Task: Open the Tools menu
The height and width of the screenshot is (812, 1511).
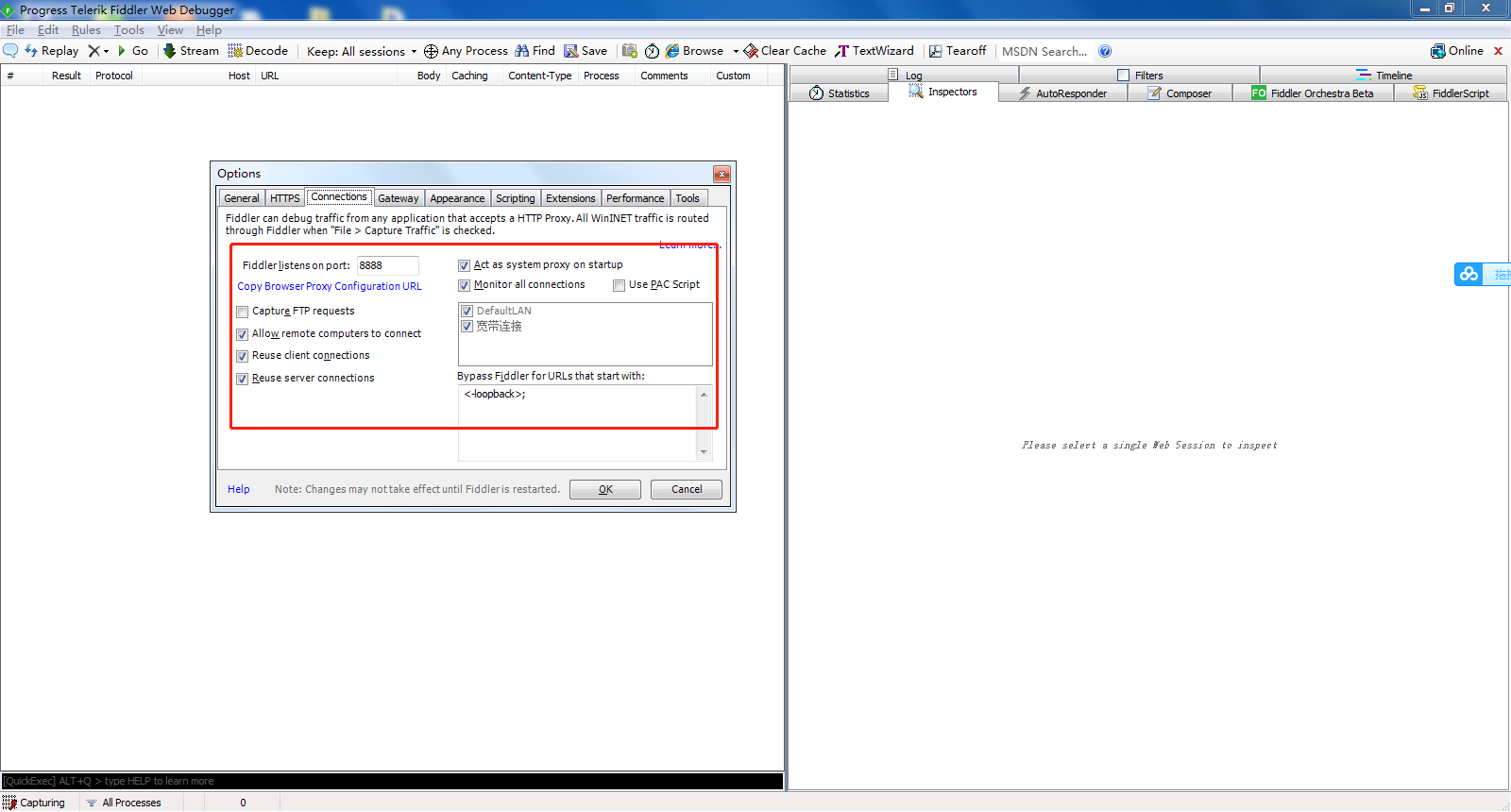Action: pyautogui.click(x=129, y=30)
